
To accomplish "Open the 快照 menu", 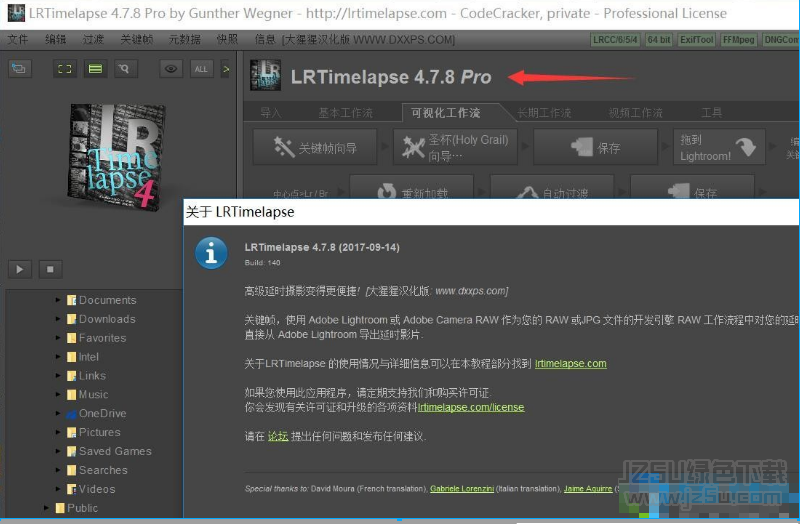I will 228,39.
